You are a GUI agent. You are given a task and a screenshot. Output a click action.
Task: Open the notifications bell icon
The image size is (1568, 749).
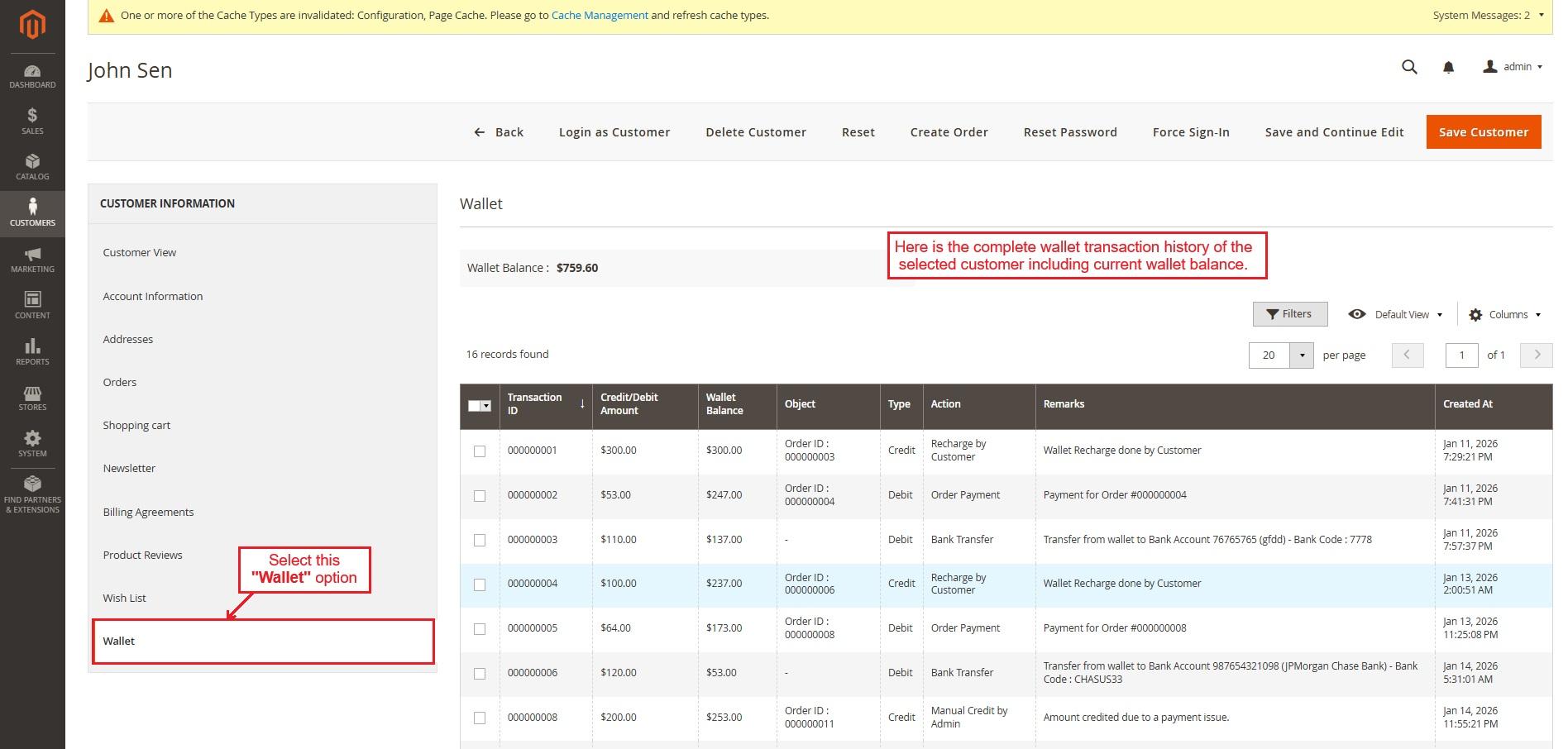click(x=1448, y=68)
